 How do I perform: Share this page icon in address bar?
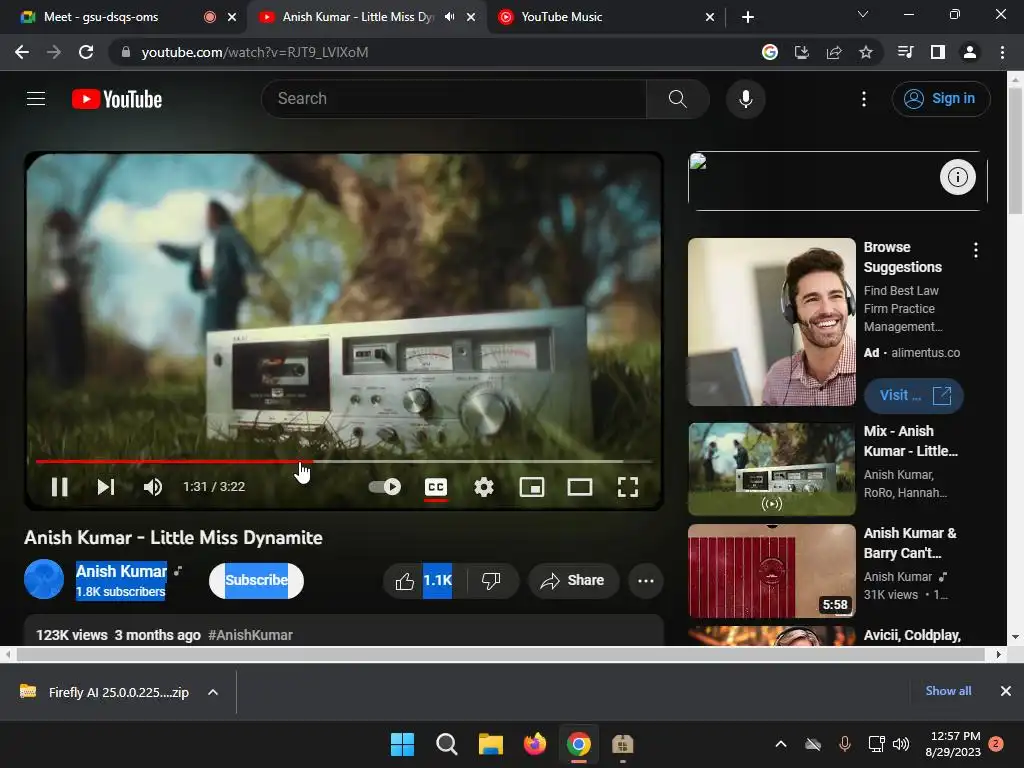click(833, 52)
